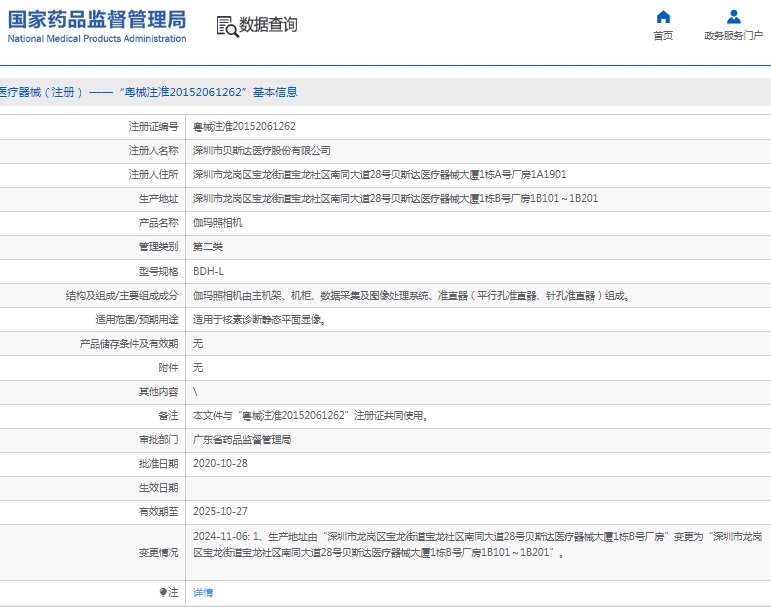Click production address value ending 1B101～1B201
The image size is (771, 613).
pyautogui.click(x=395, y=199)
